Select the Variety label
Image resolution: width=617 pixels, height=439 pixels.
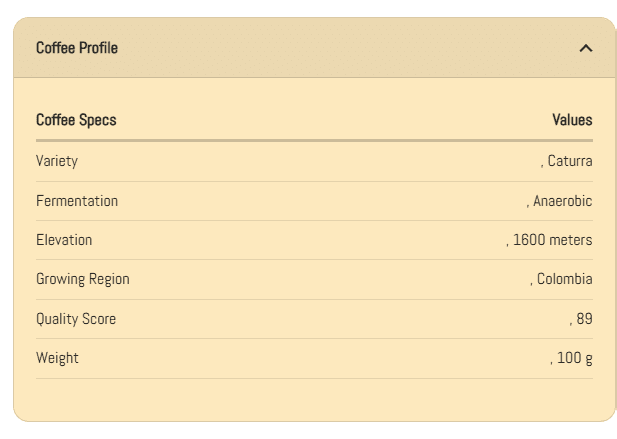pyautogui.click(x=57, y=161)
